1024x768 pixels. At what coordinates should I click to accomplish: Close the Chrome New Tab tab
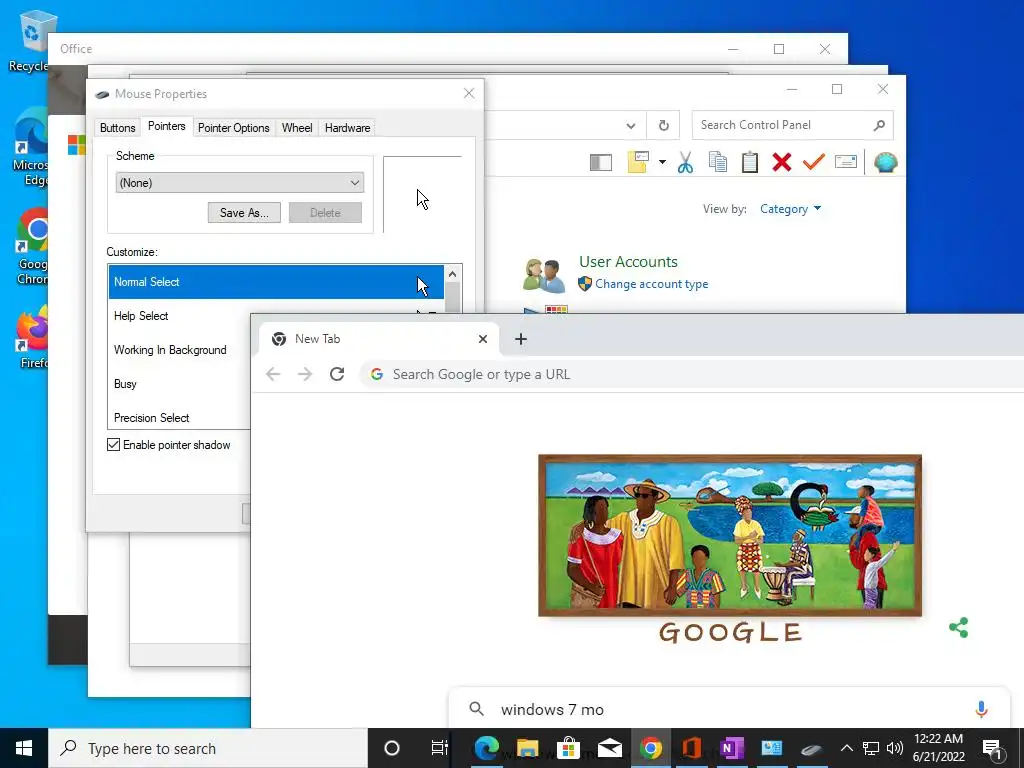pos(483,339)
